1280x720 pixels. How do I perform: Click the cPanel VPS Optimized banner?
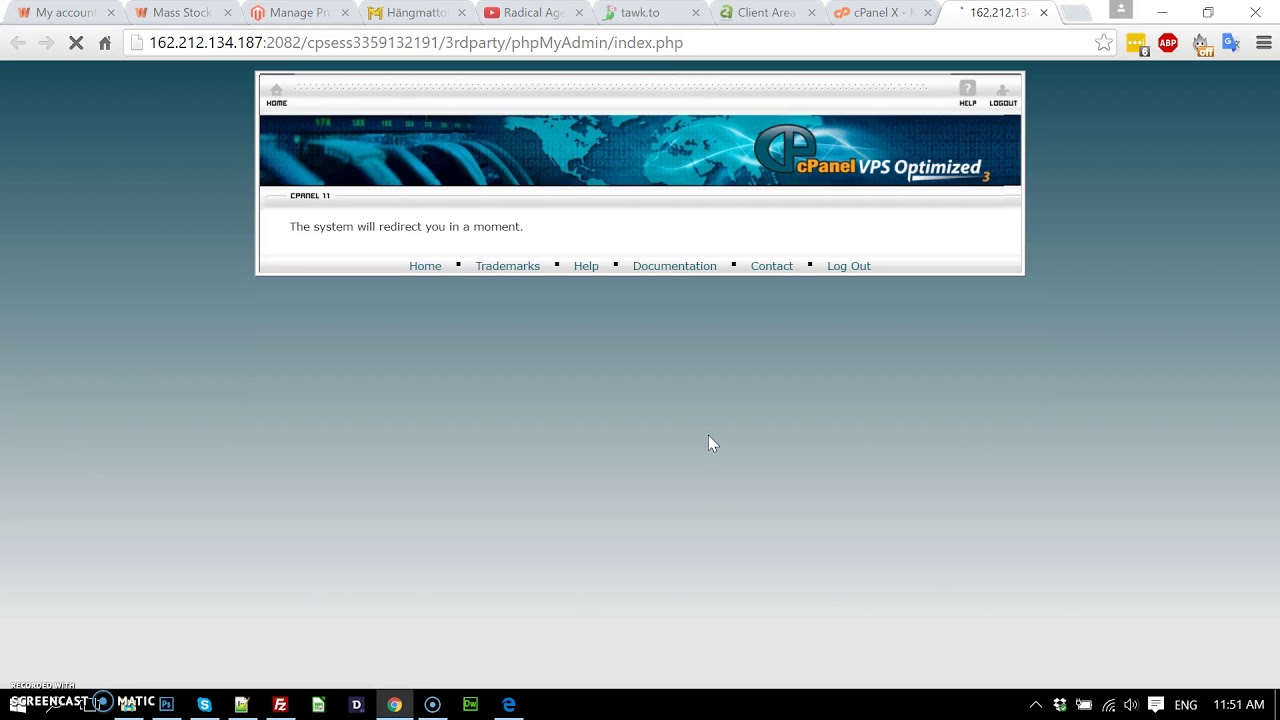[x=640, y=150]
